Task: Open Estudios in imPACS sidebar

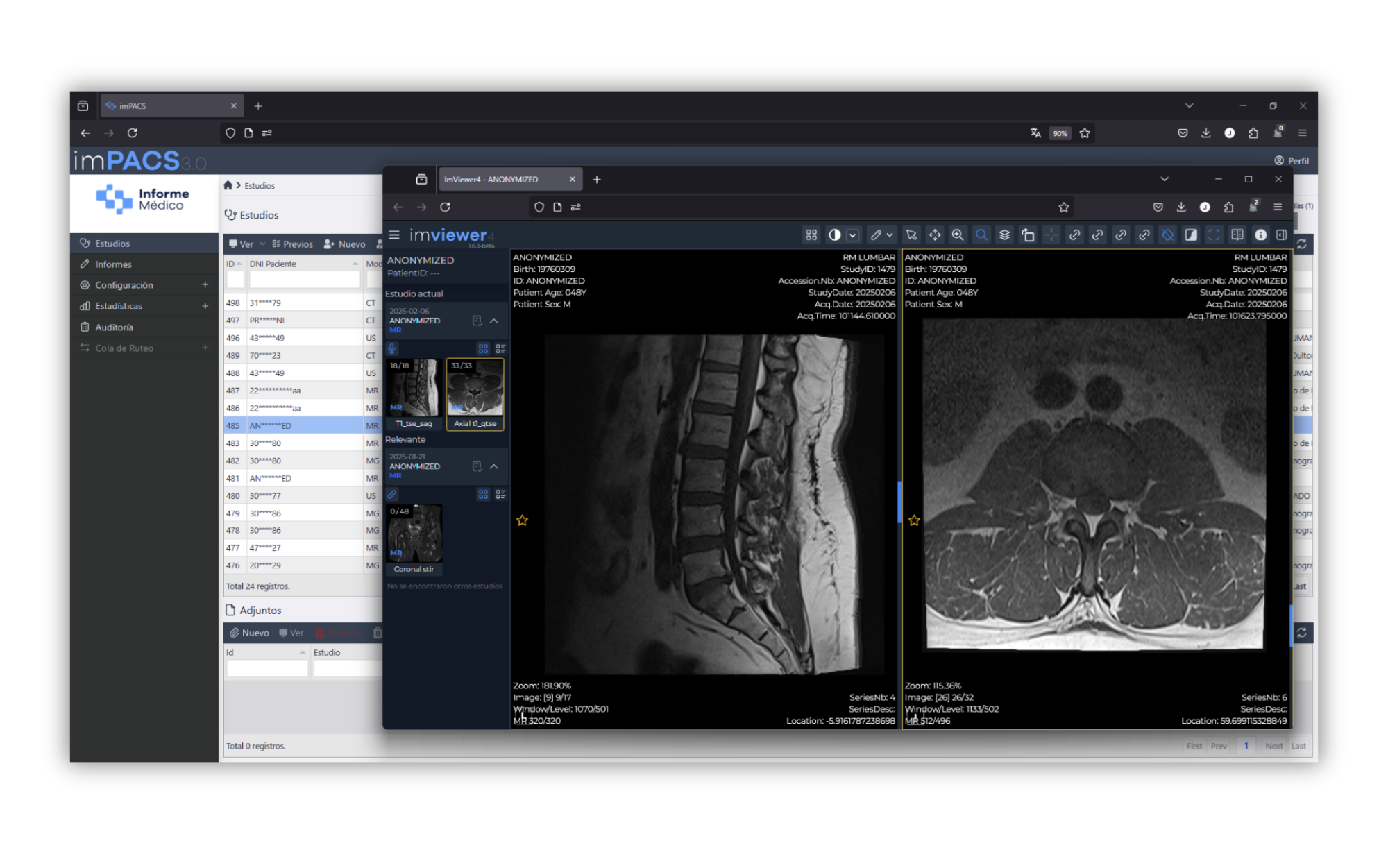Action: click(x=144, y=244)
